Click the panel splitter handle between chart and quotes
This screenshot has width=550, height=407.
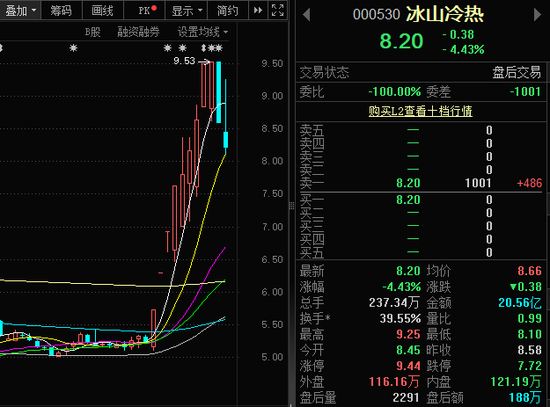[x=291, y=206]
